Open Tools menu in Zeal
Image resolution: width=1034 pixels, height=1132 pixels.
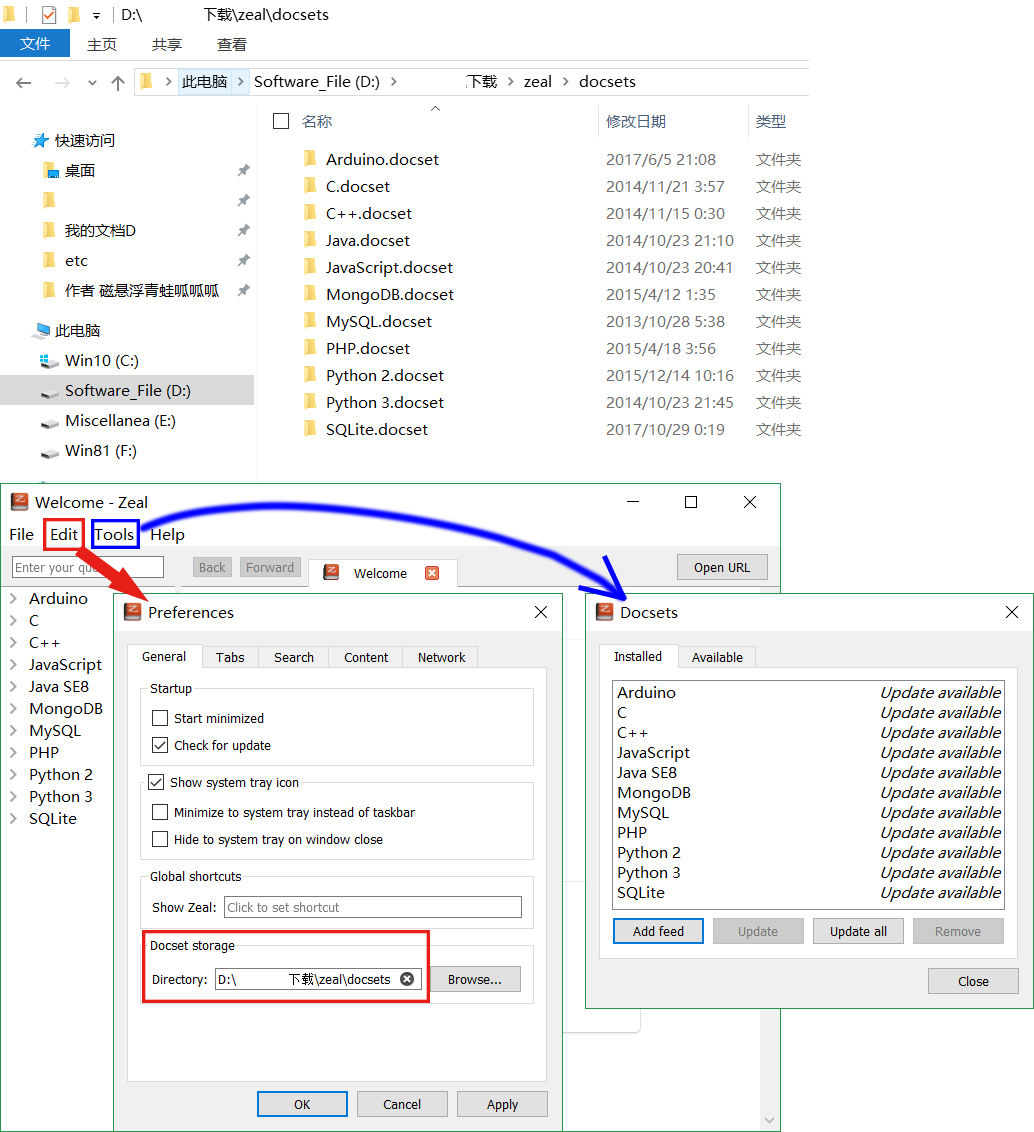click(115, 534)
